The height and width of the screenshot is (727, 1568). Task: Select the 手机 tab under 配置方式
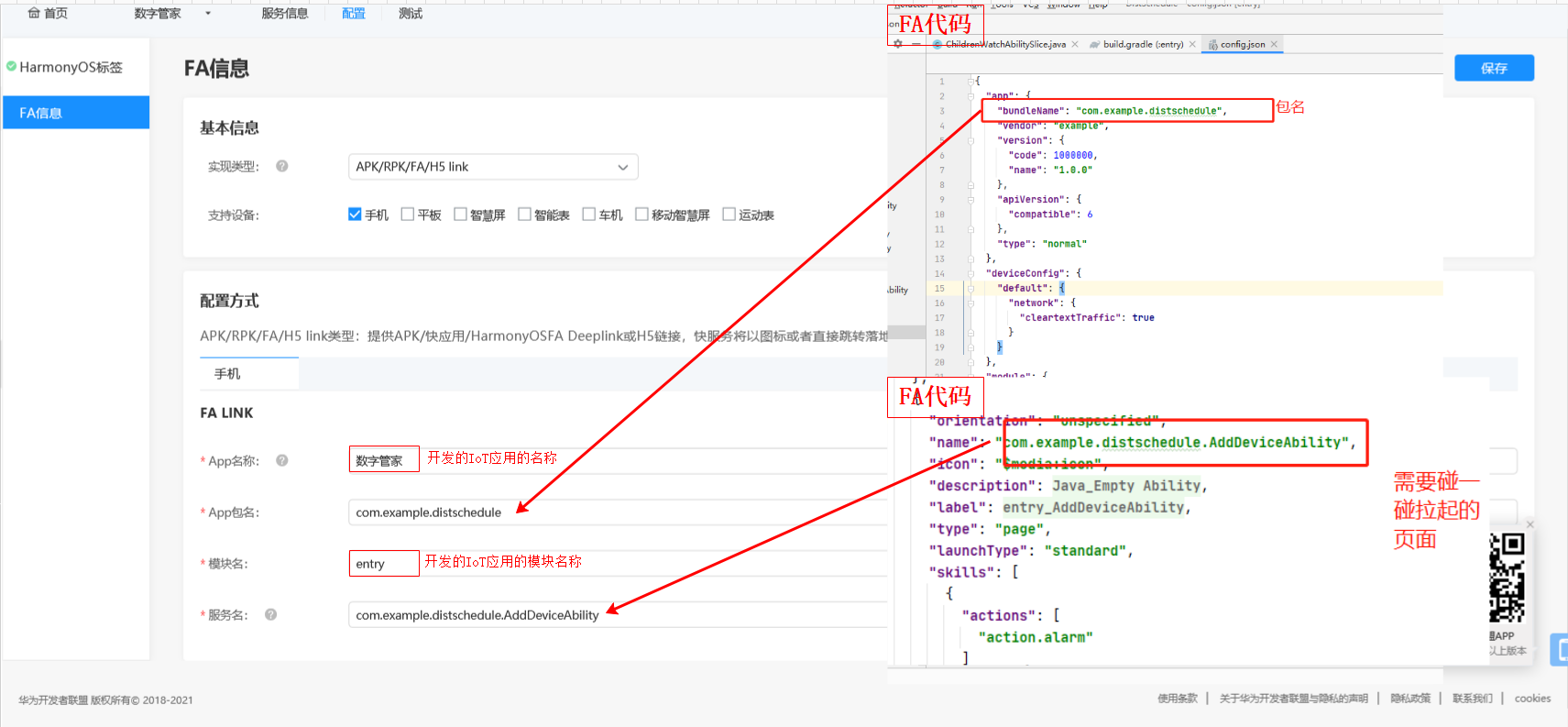coord(249,374)
